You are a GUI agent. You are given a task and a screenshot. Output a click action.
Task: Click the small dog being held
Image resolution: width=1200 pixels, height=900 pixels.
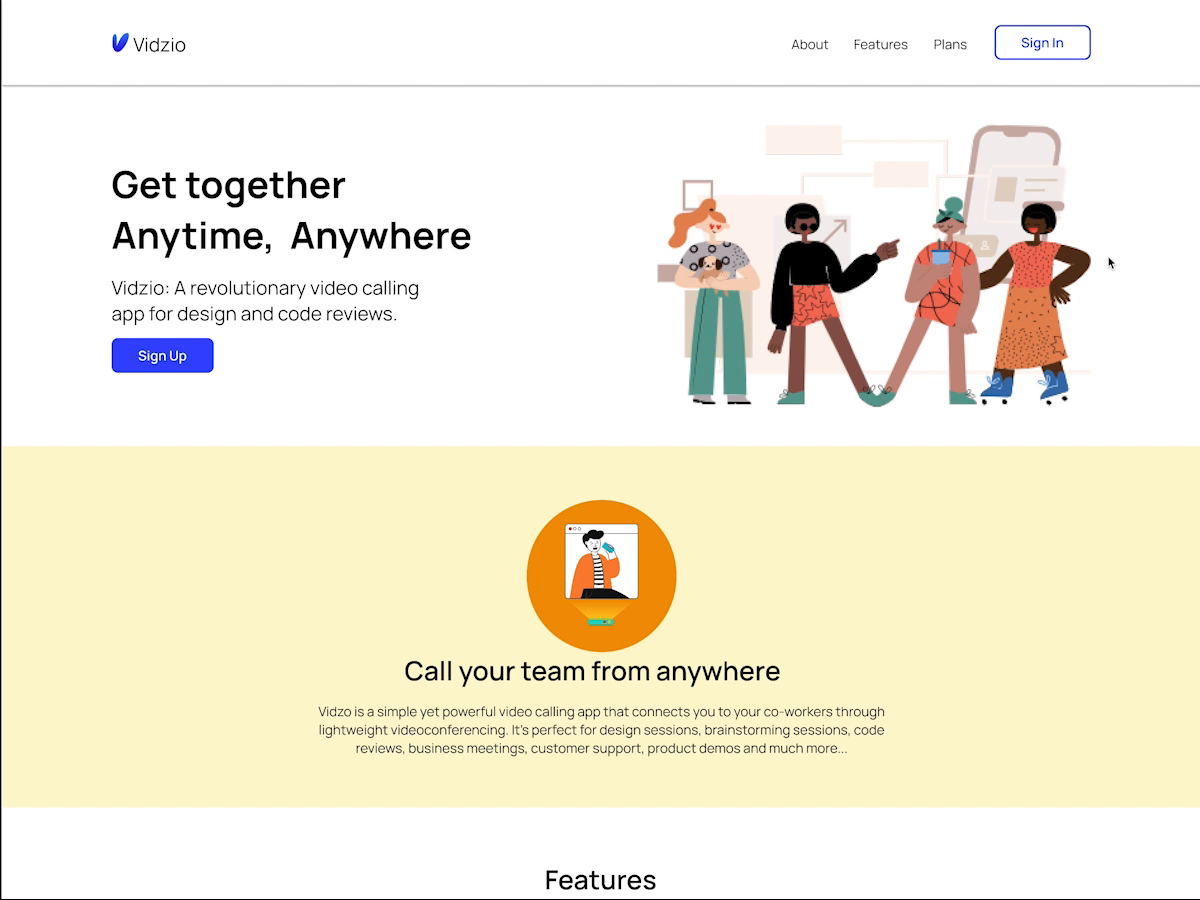point(709,270)
